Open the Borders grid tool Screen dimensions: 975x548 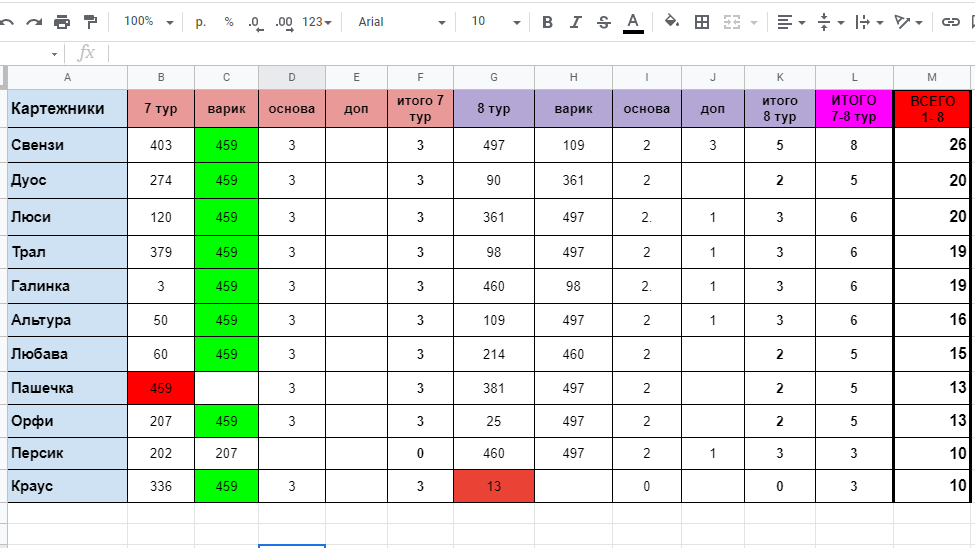[701, 22]
